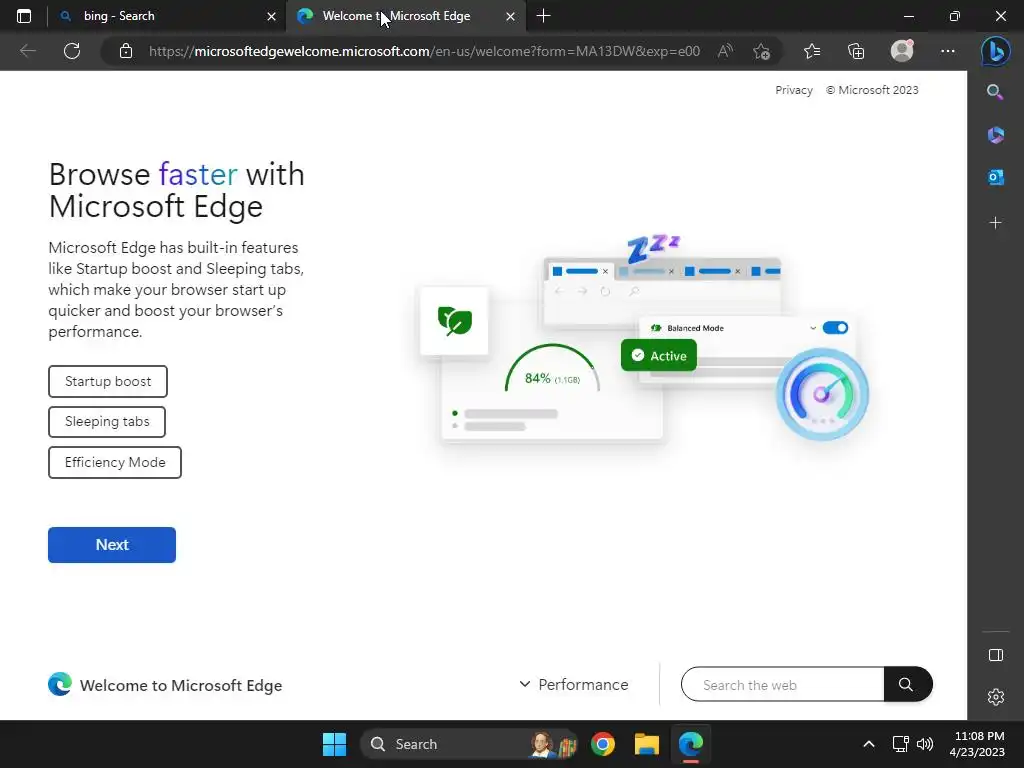
Task: Open the user profile avatar
Action: point(902,51)
